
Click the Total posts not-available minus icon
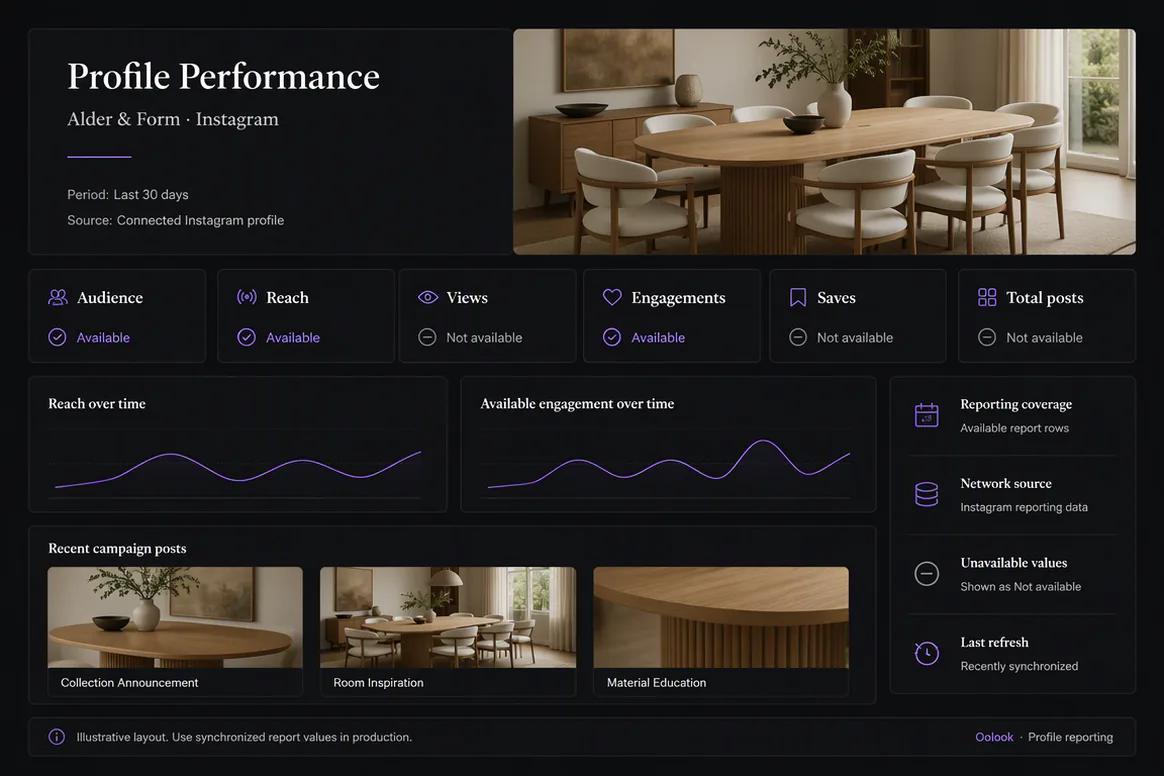987,337
